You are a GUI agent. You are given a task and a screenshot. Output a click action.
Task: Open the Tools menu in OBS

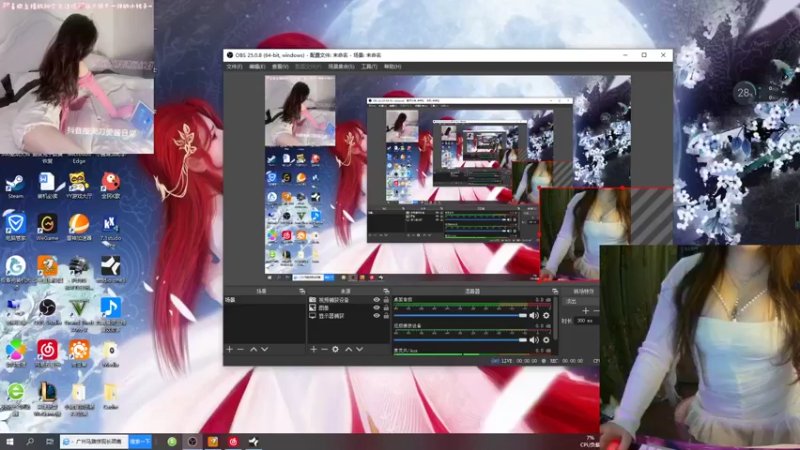tap(369, 67)
